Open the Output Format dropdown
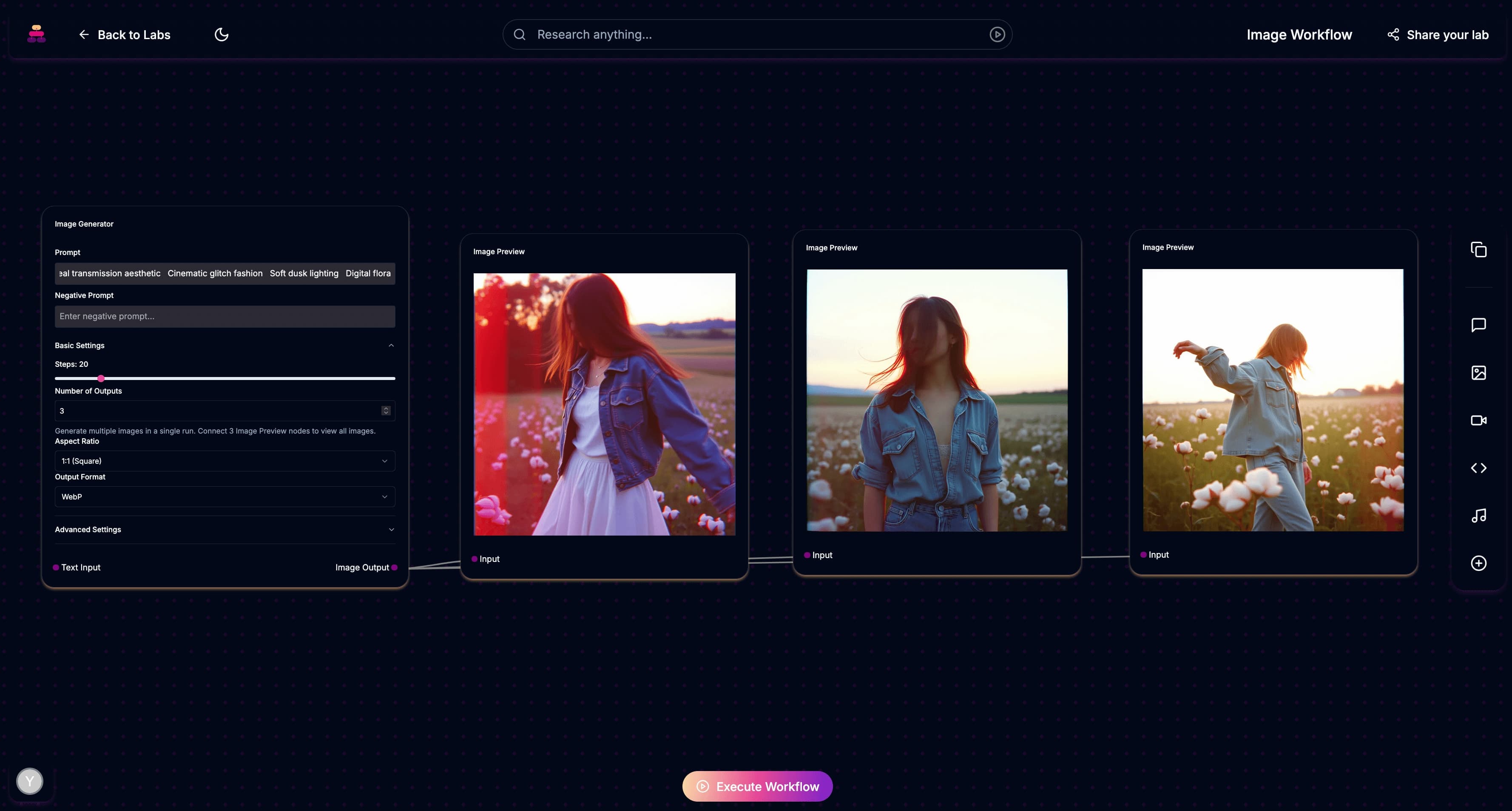The width and height of the screenshot is (1512, 811). (224, 496)
